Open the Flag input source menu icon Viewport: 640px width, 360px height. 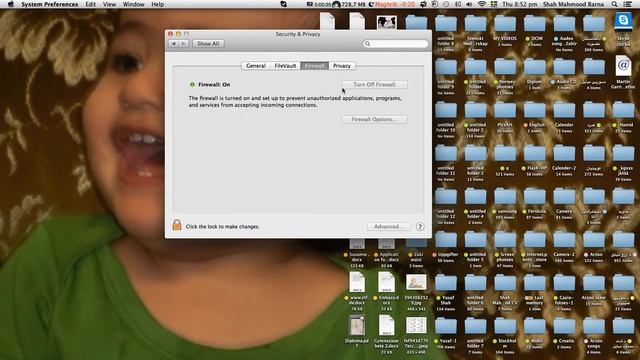coord(493,4)
